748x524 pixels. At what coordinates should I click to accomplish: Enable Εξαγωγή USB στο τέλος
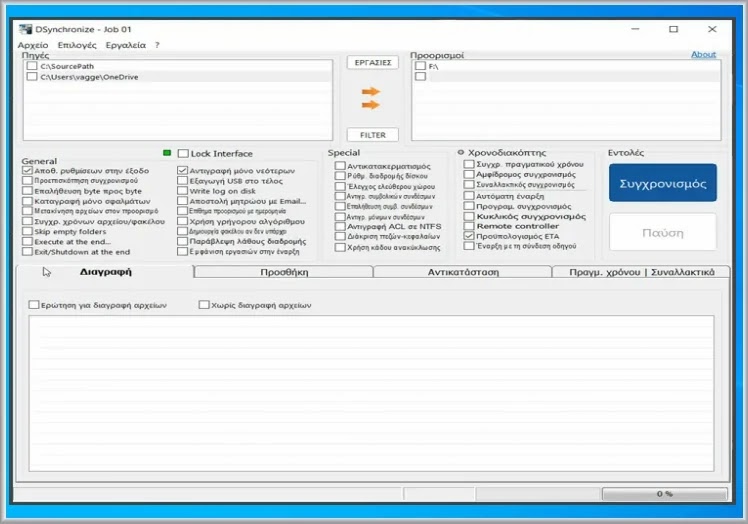[182, 180]
